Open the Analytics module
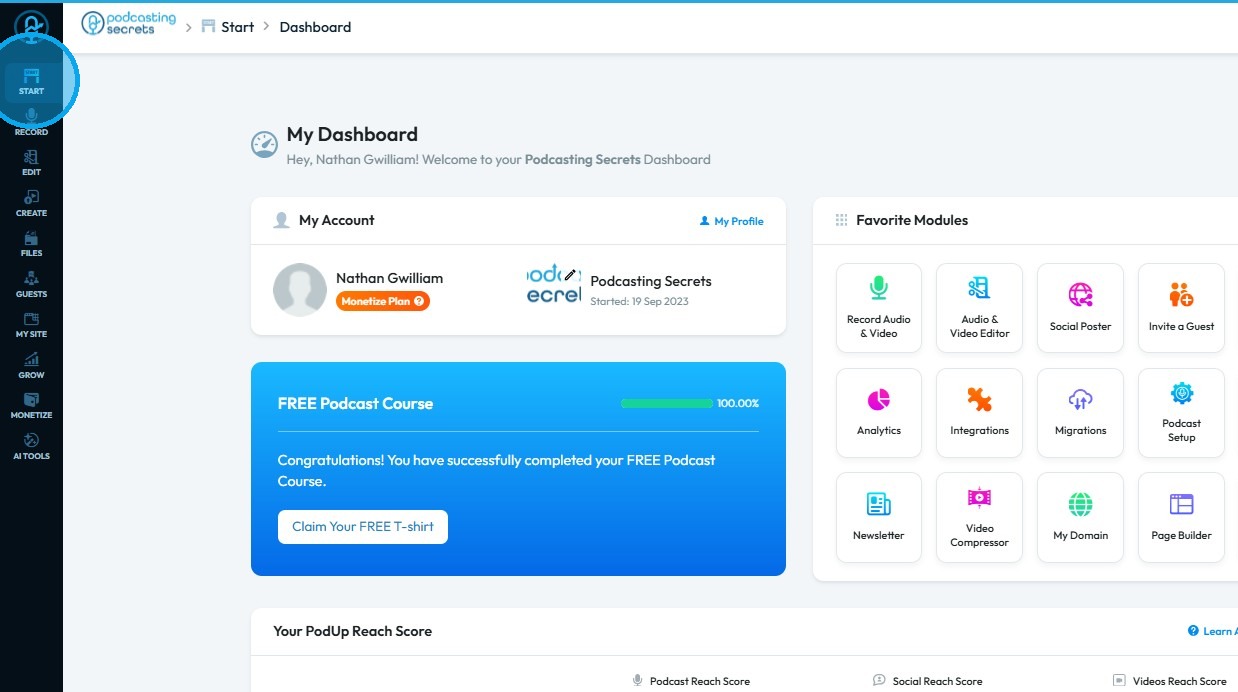The image size is (1238, 692). point(879,413)
